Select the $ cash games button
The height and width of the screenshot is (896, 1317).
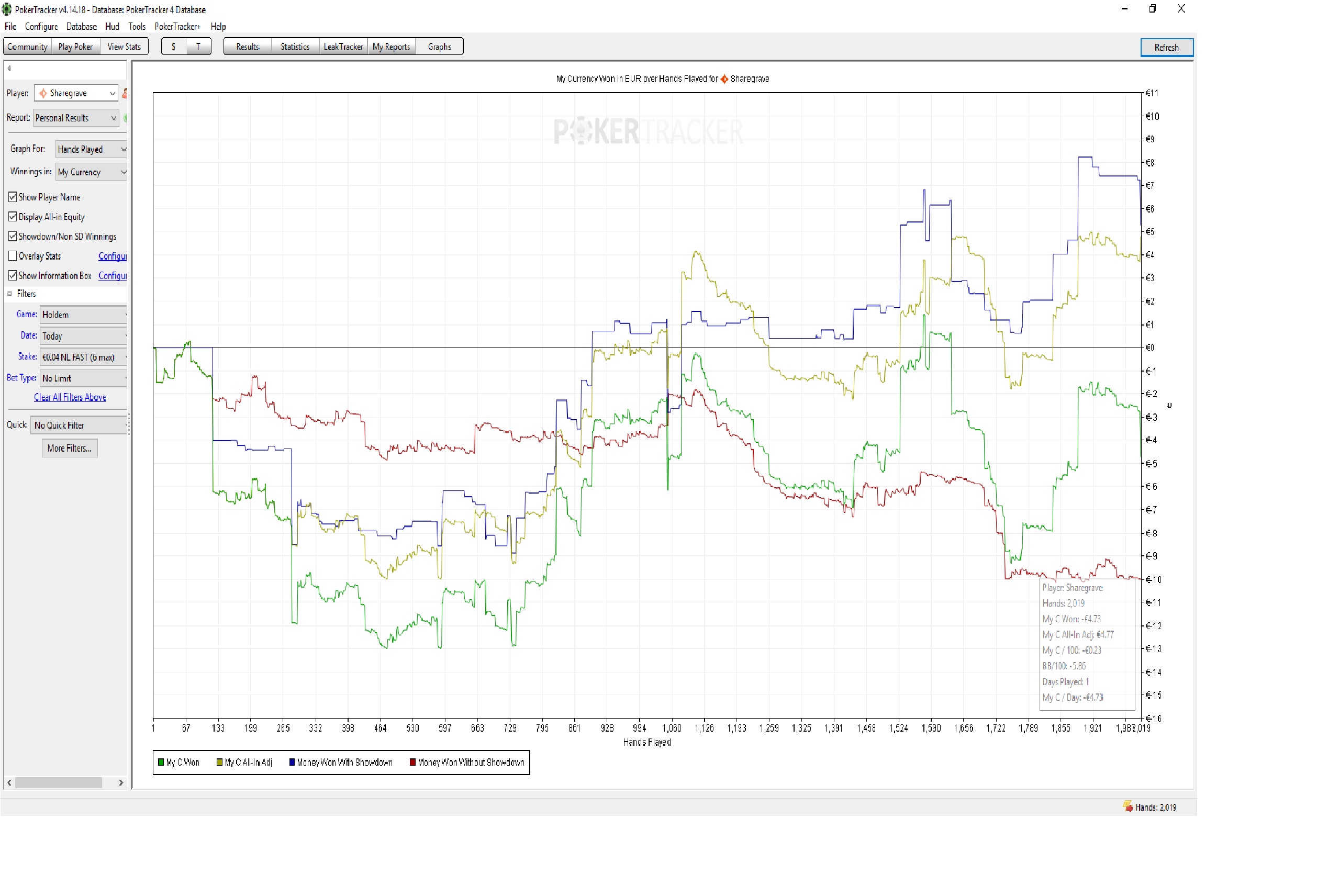coord(173,47)
